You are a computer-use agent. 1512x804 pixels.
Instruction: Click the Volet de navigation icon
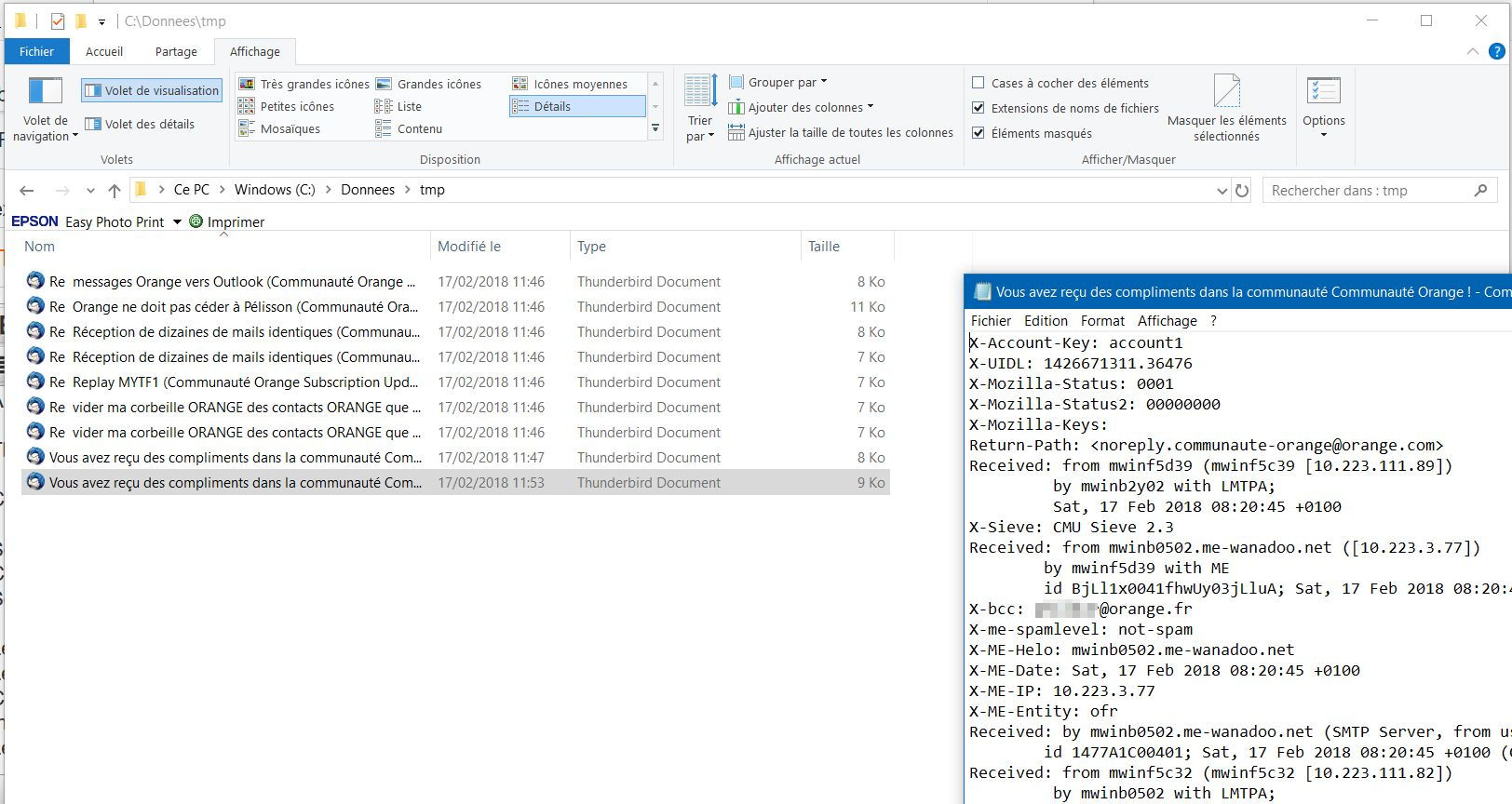[45, 91]
